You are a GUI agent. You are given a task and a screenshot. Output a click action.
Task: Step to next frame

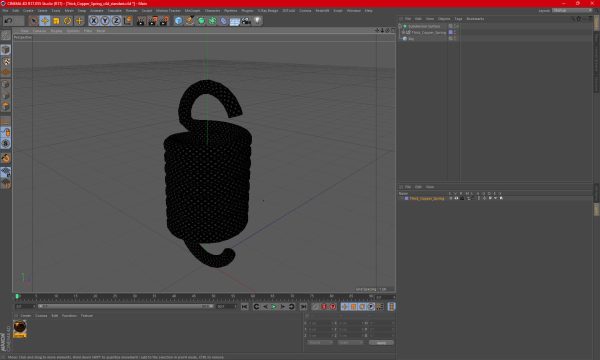coord(283,307)
